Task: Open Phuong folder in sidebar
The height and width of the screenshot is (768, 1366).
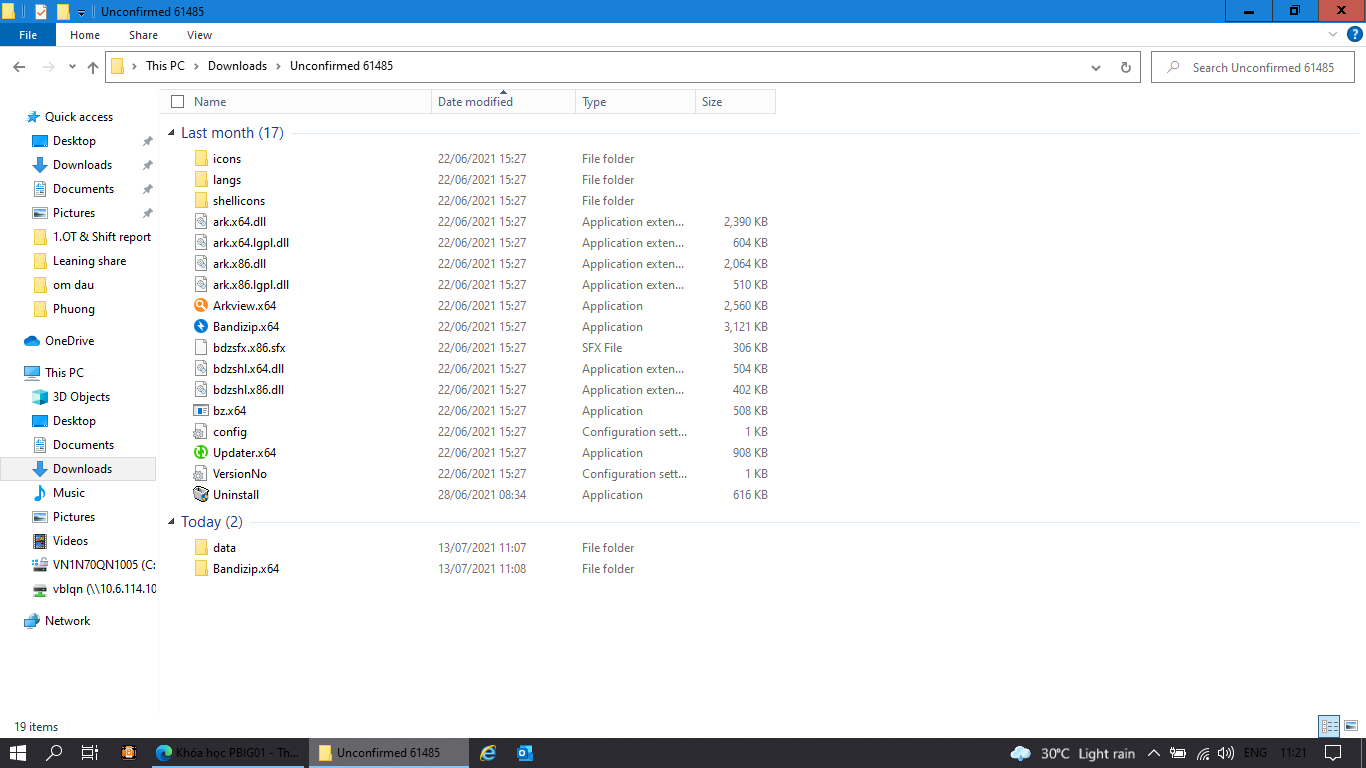Action: (73, 309)
